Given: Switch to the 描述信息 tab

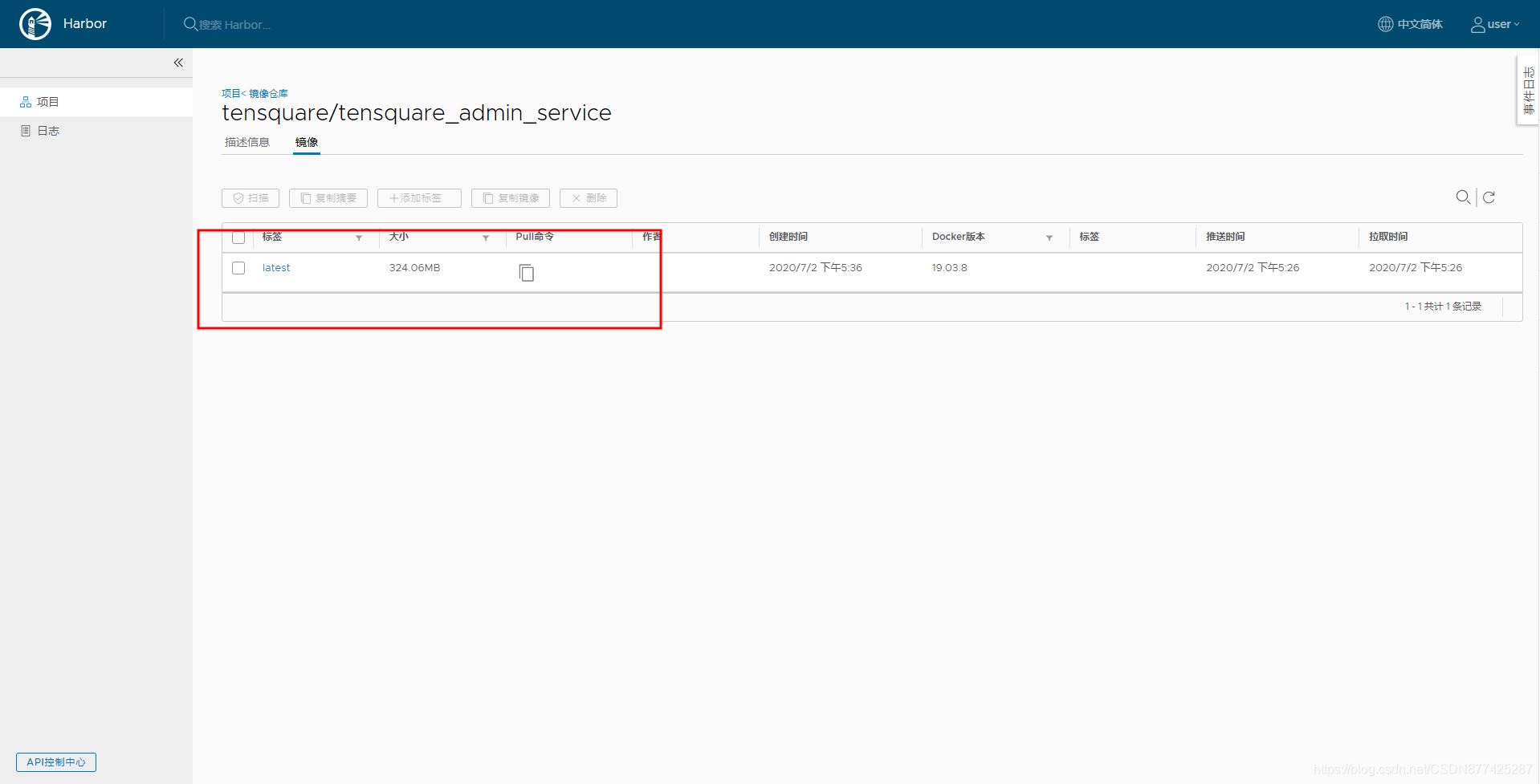Looking at the screenshot, I should point(247,142).
